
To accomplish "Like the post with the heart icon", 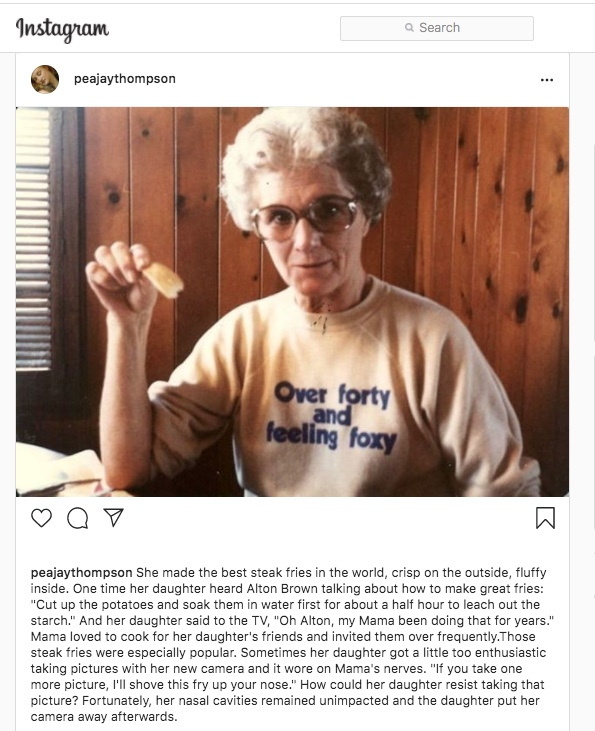I will click(41, 518).
